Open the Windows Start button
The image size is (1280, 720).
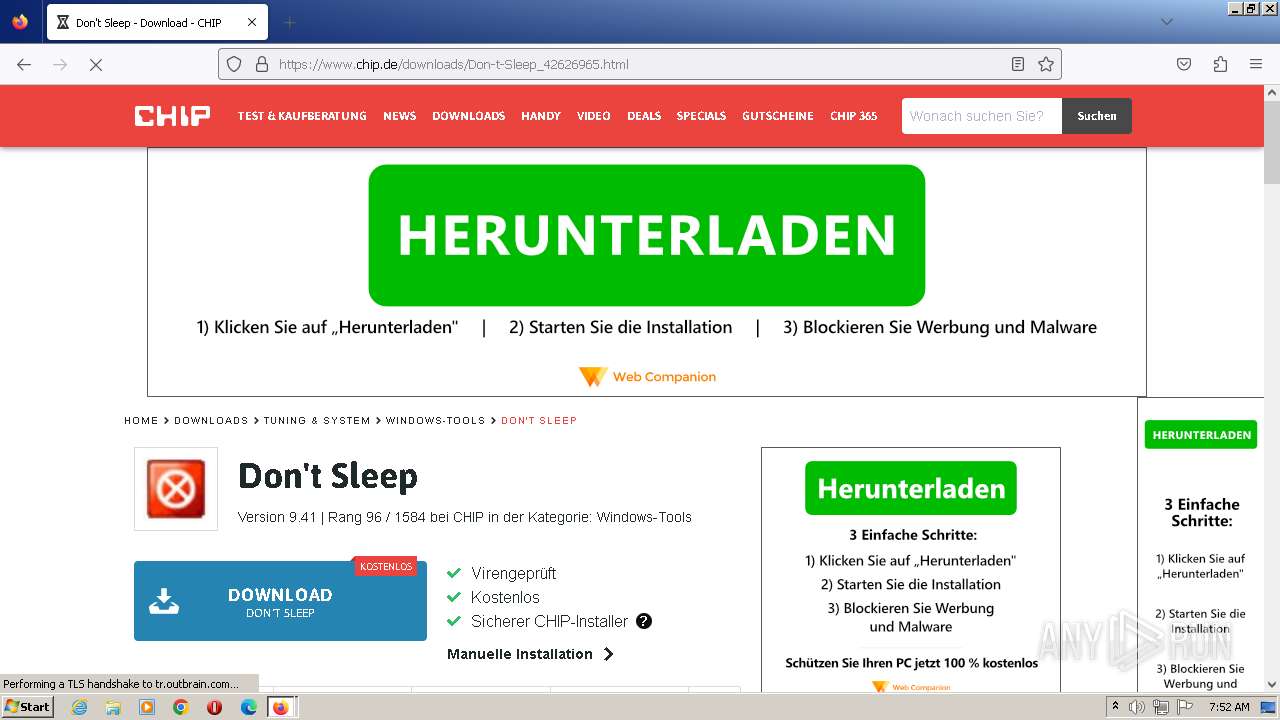[27, 707]
